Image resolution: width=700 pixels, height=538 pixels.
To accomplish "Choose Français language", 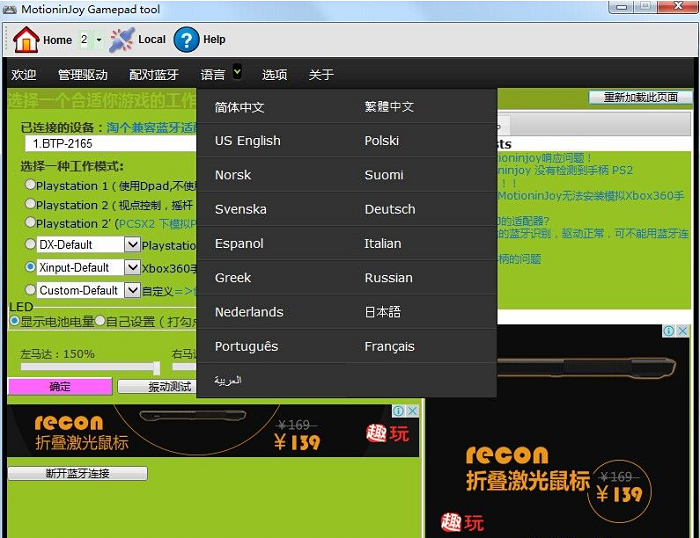I will (x=389, y=346).
